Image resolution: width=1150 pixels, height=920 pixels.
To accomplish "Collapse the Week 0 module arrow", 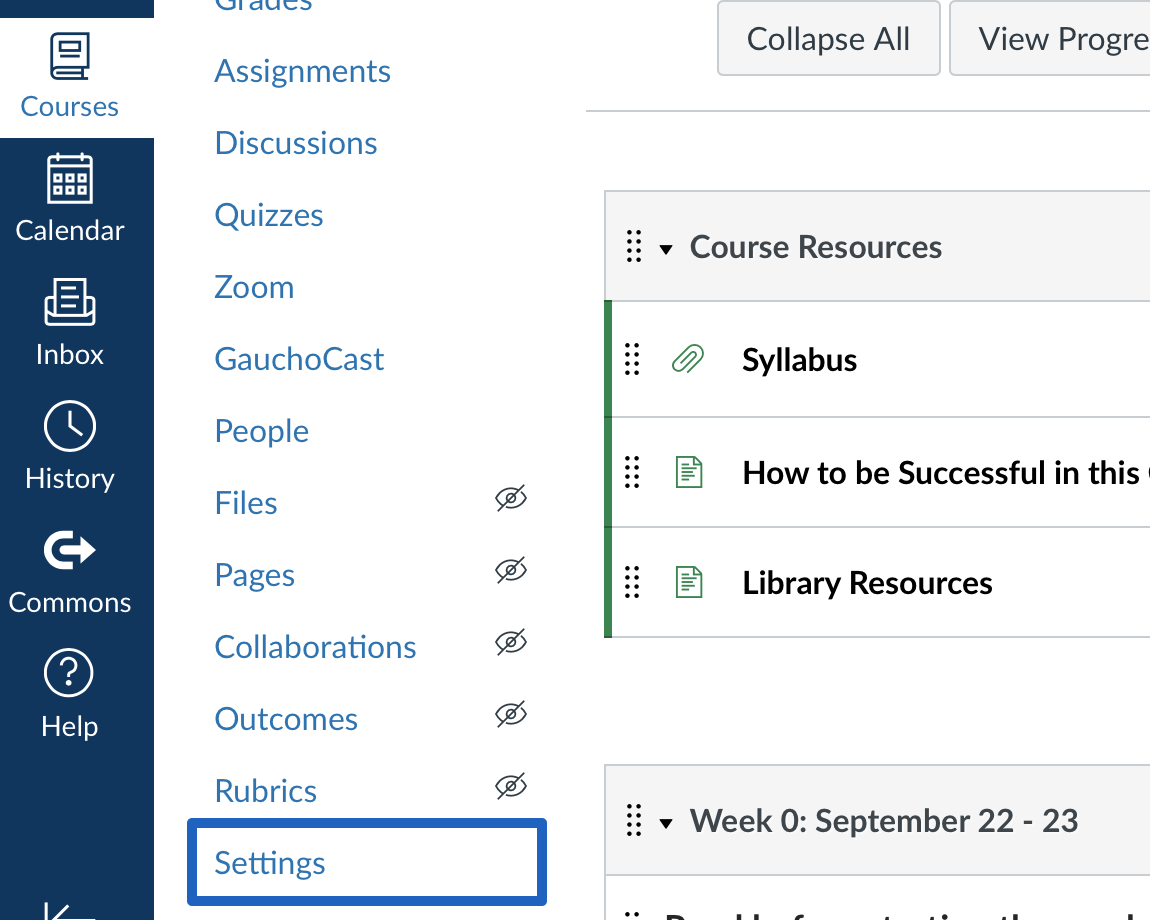I will (666, 823).
